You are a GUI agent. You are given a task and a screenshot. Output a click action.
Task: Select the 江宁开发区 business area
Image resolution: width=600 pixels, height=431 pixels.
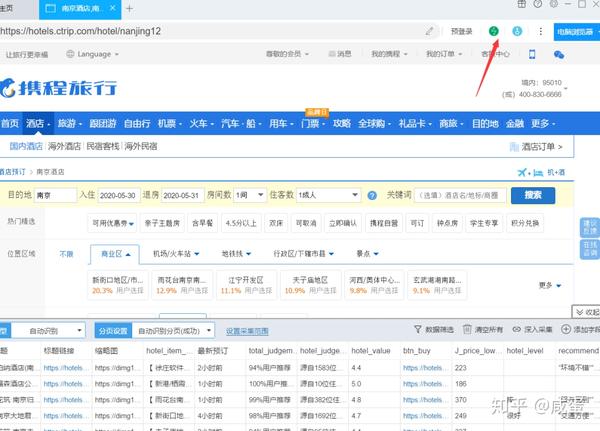point(246,285)
